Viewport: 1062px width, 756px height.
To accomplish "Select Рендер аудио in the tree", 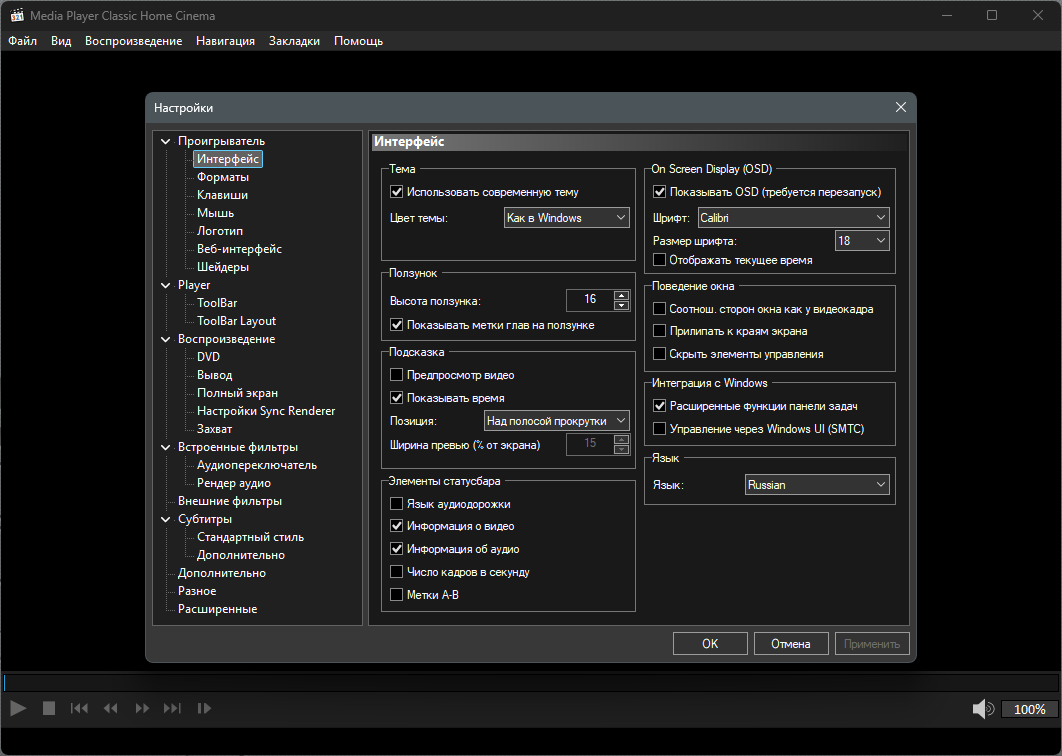I will [x=234, y=483].
